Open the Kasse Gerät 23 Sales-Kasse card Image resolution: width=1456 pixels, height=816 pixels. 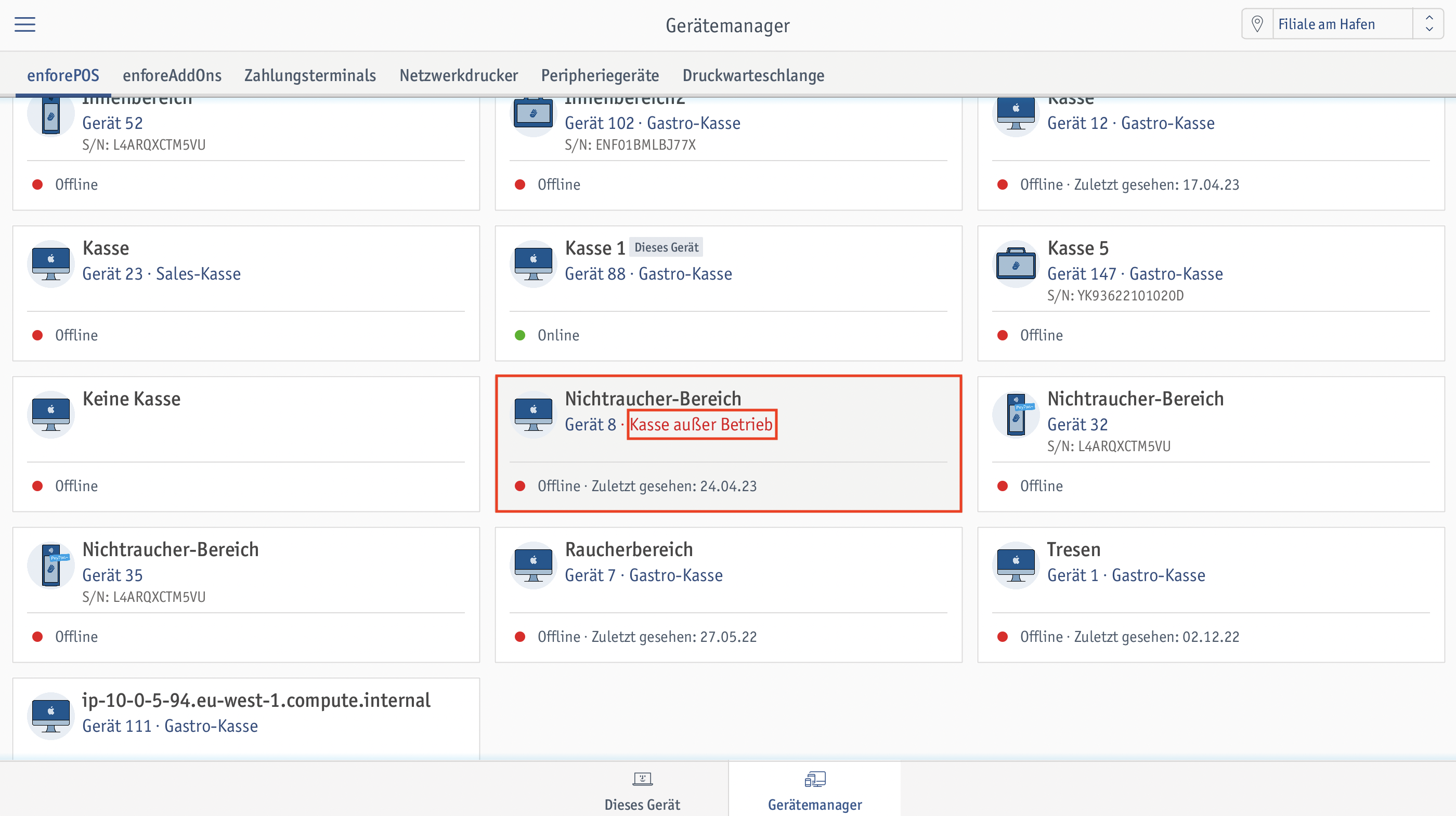pyautogui.click(x=246, y=293)
